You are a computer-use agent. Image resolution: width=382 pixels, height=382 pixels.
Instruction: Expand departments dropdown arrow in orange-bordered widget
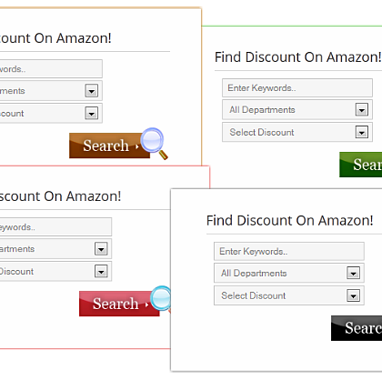click(x=91, y=91)
